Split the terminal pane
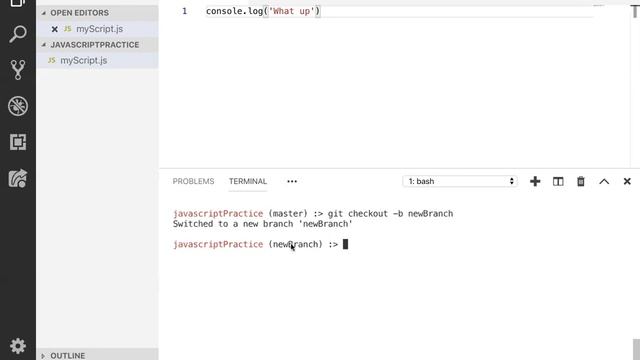The height and width of the screenshot is (360, 640). point(558,181)
